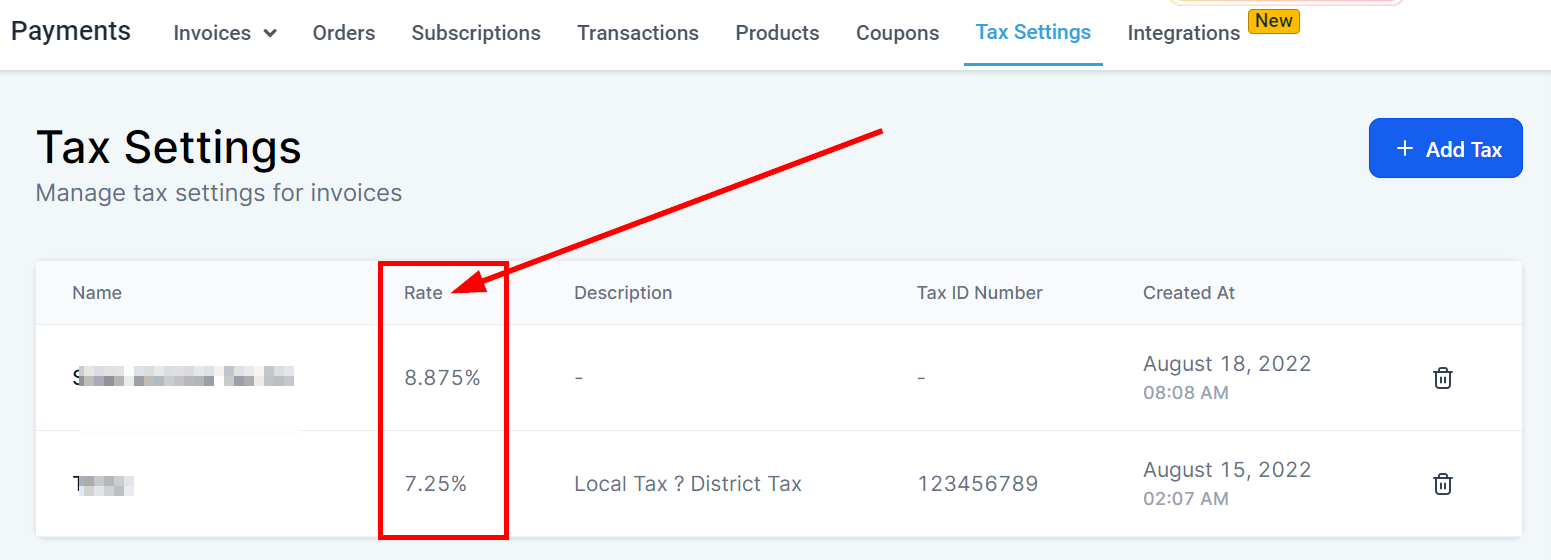Screen dimensions: 1551x560
Task: Select the Coupons tab
Action: coord(897,33)
